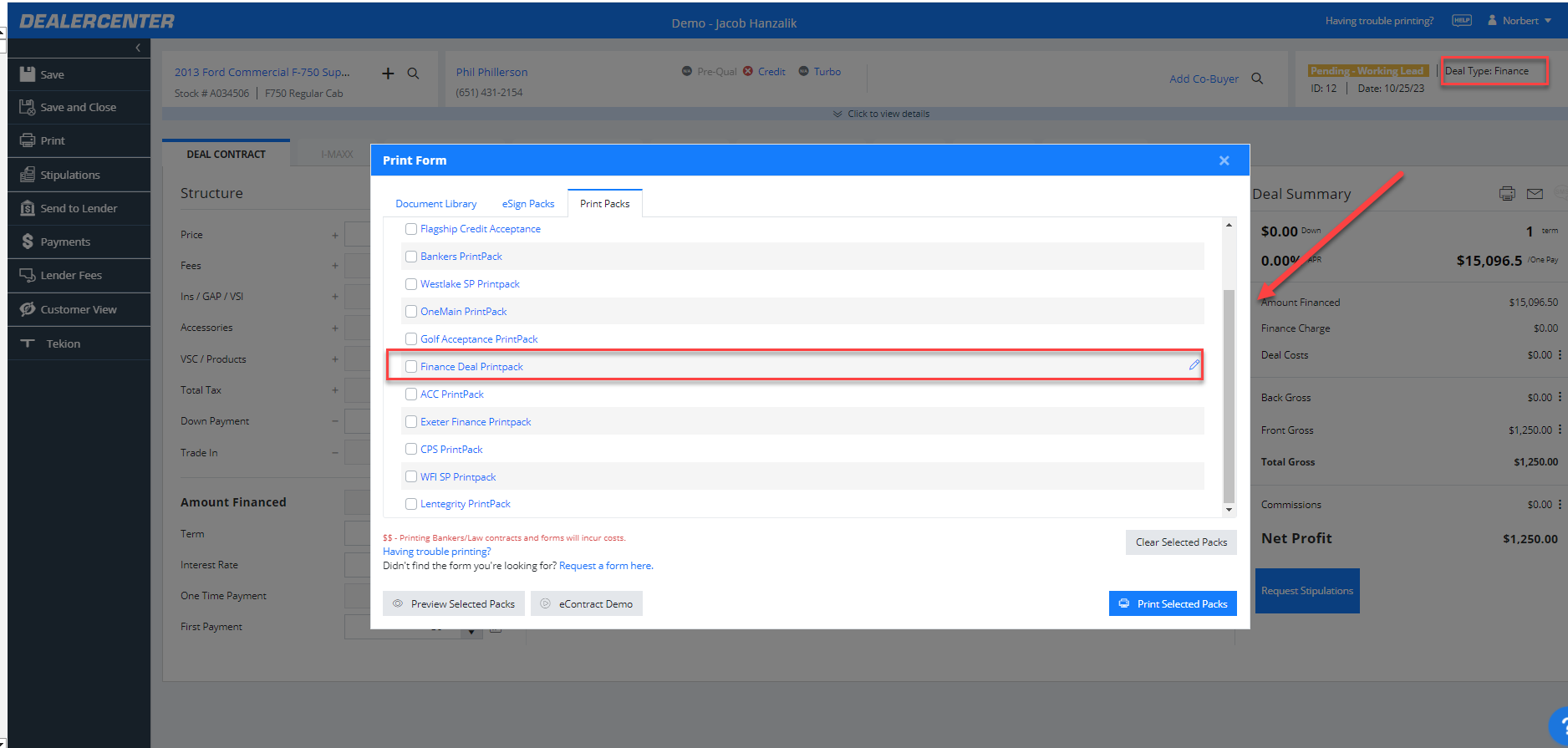Viewport: 1568px width, 748px height.
Task: Expand the Accessories row plus
Action: 335,328
